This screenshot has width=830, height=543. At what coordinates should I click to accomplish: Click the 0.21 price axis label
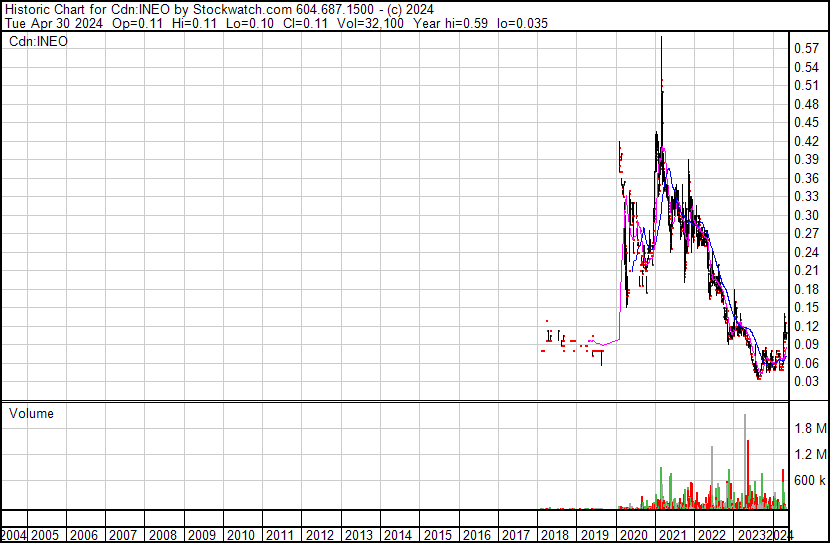[807, 270]
